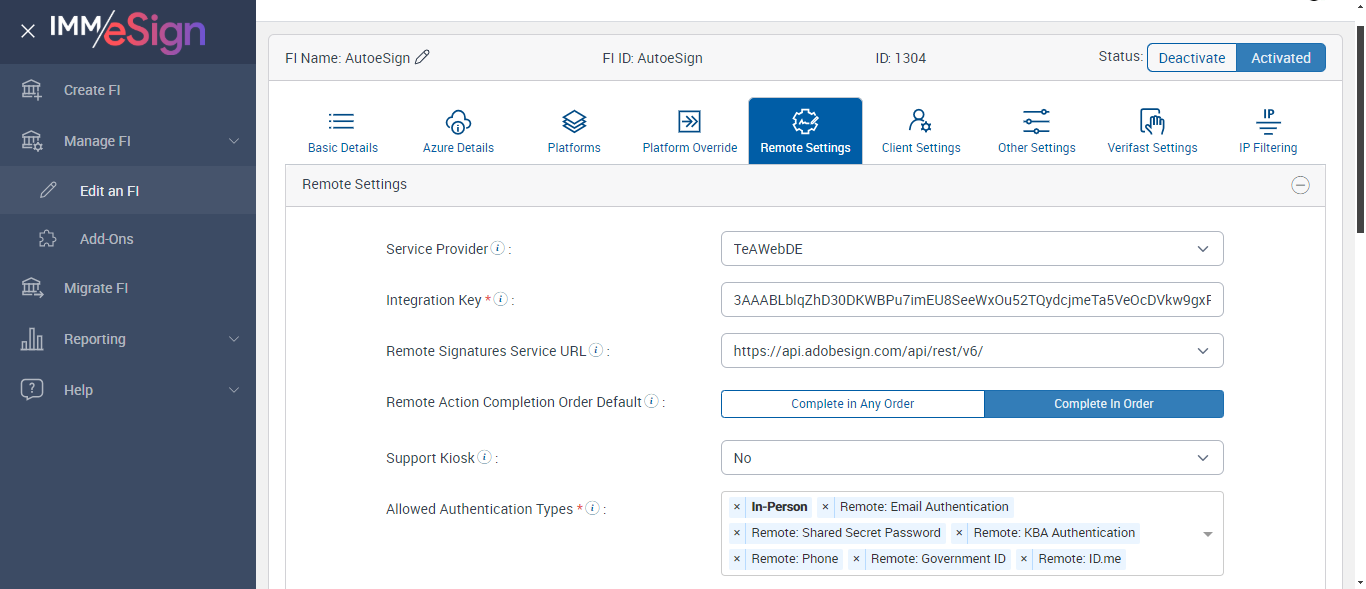Open the Verifast Settings tab

(x=1152, y=131)
